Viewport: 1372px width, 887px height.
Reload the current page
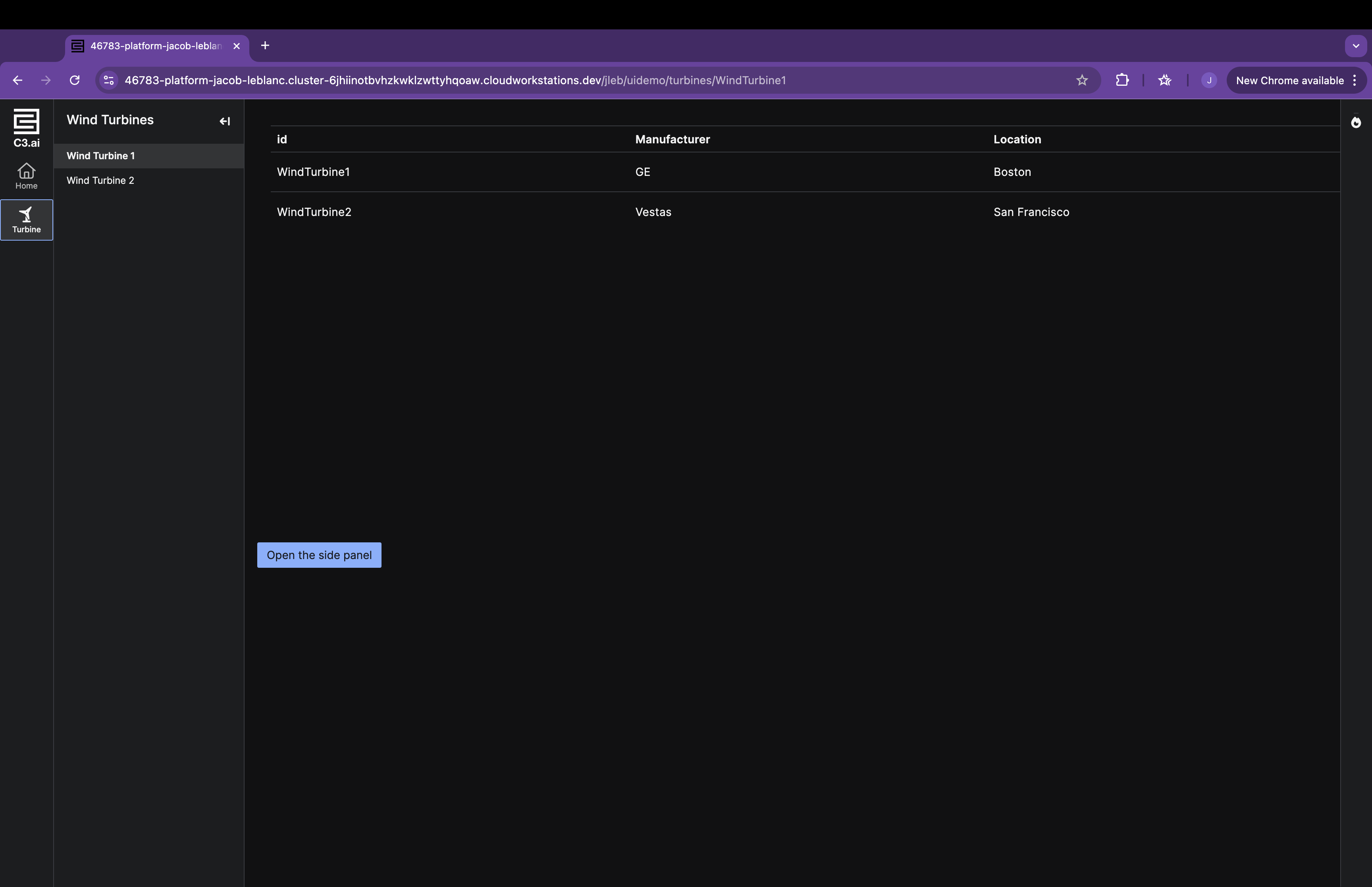click(x=74, y=80)
